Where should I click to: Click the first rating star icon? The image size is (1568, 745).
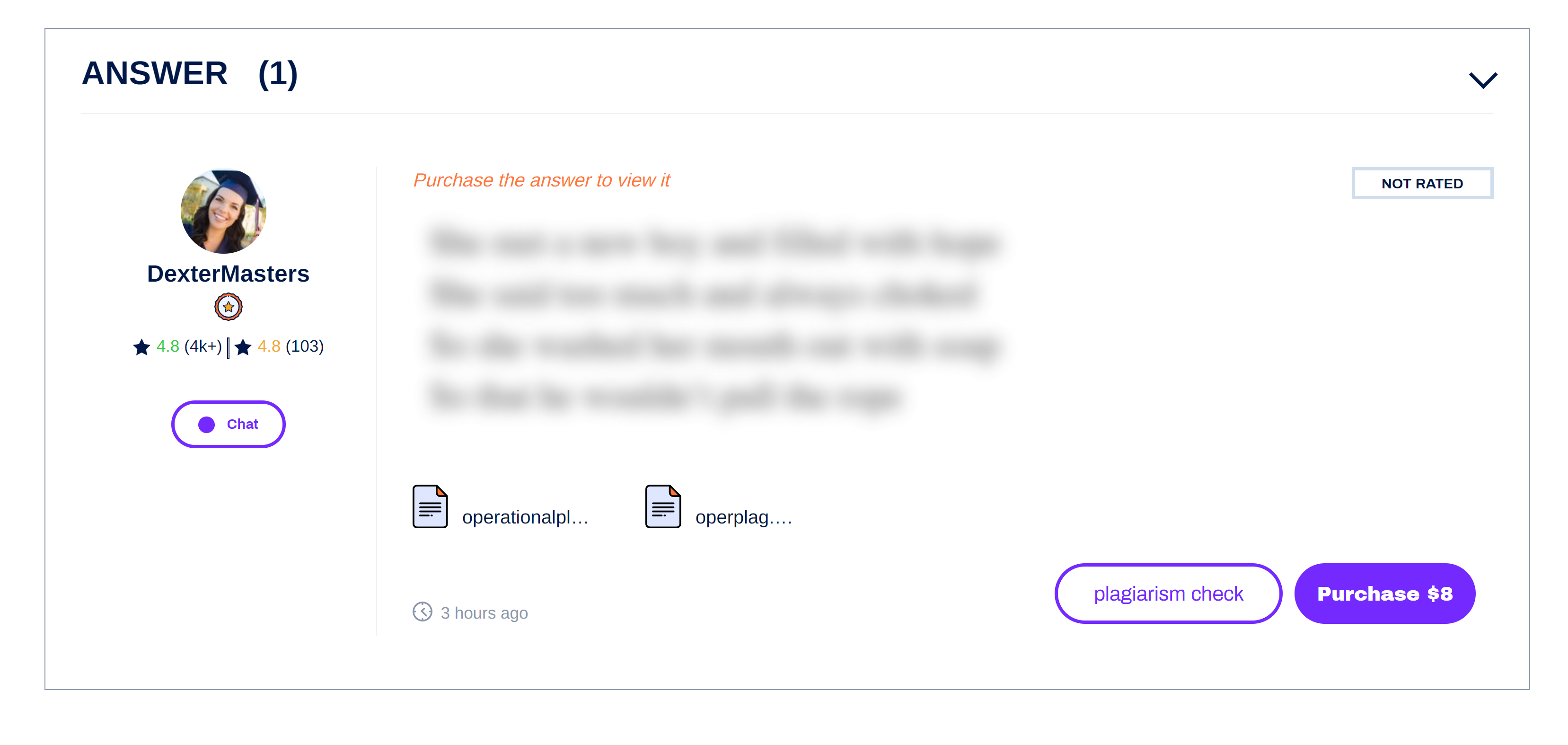tap(142, 346)
